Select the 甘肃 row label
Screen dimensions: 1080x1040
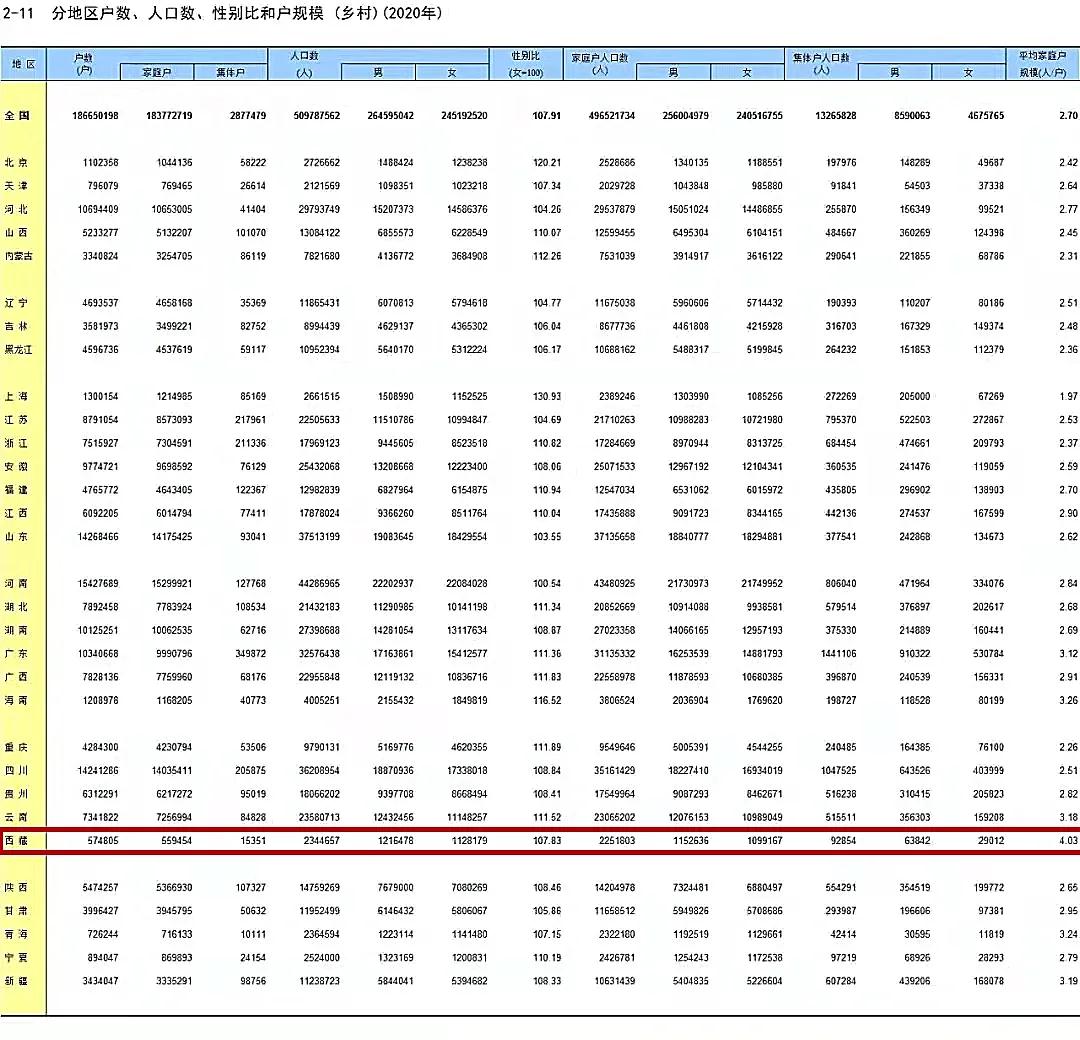point(17,912)
